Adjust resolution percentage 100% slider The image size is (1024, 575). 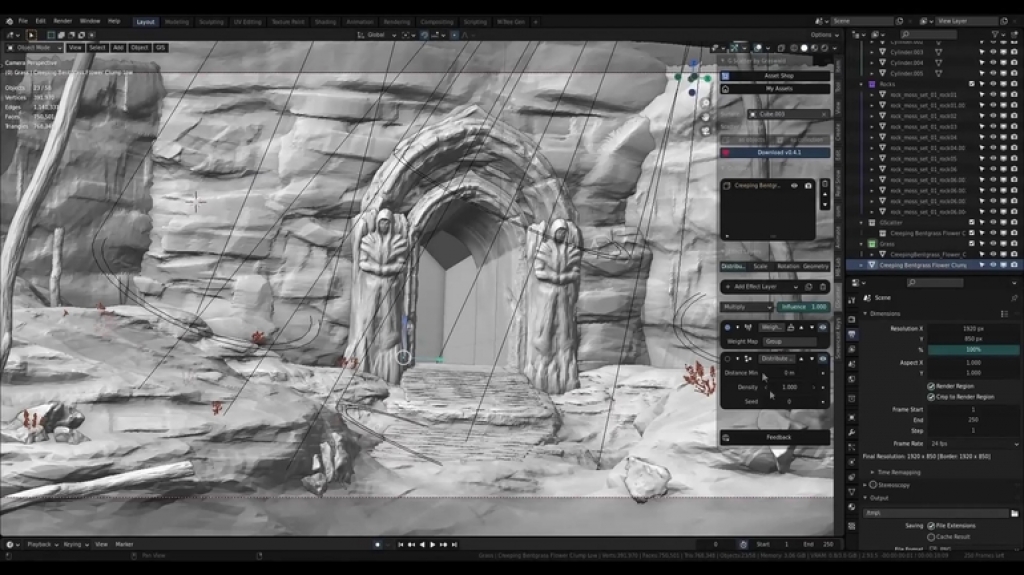[973, 350]
